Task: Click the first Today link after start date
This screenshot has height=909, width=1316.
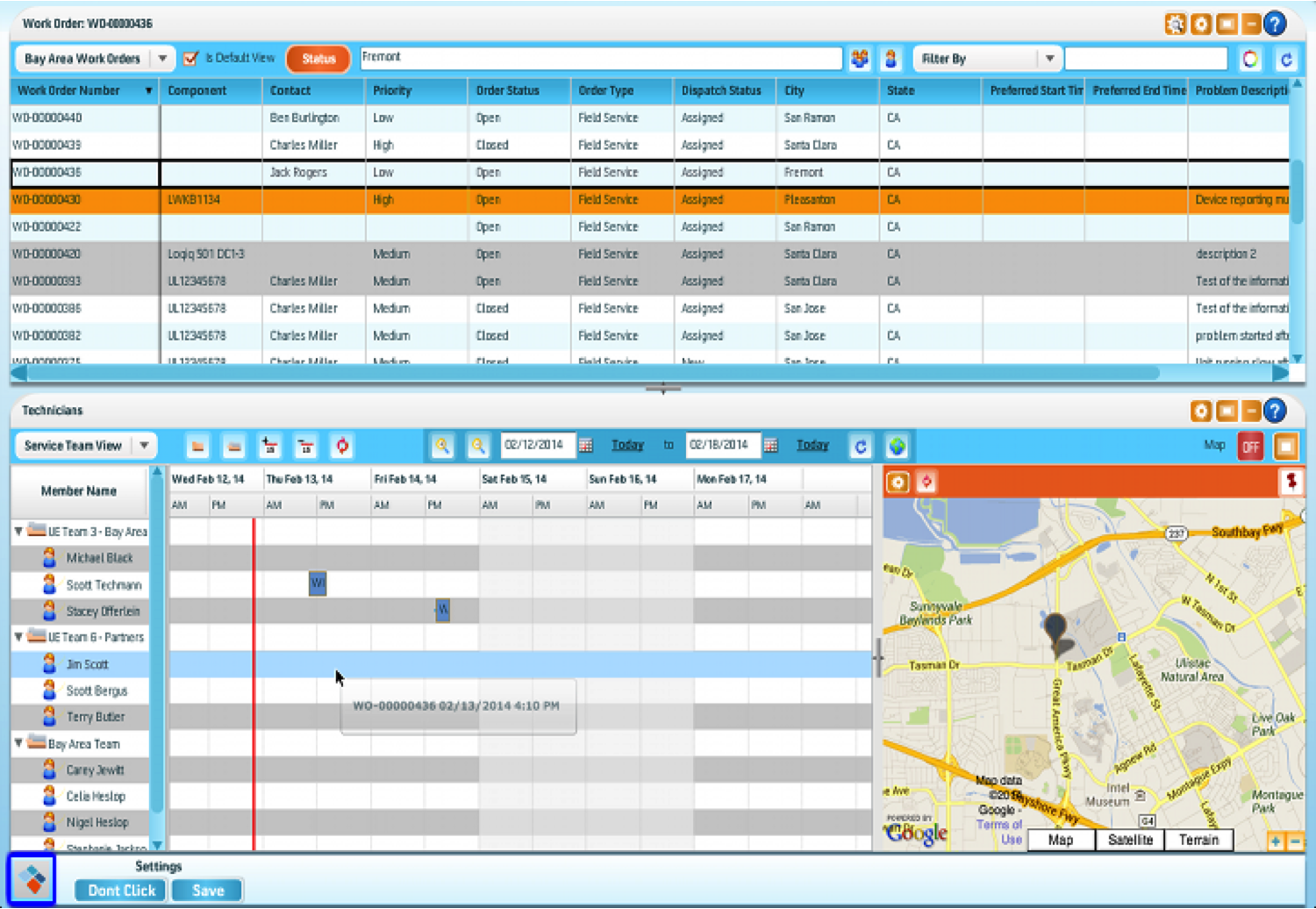Action: (x=627, y=446)
